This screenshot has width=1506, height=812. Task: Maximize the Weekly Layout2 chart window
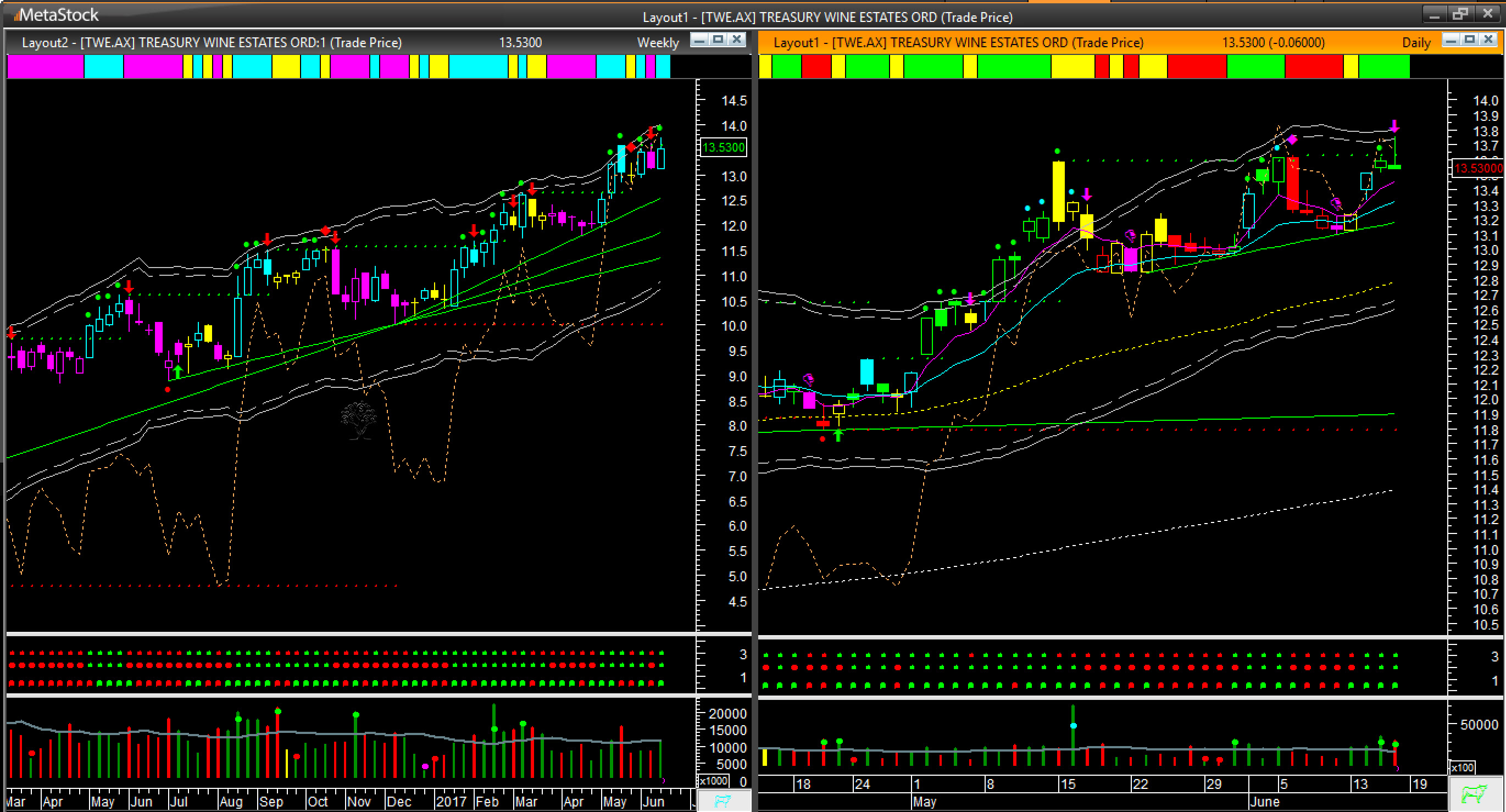pyautogui.click(x=719, y=39)
